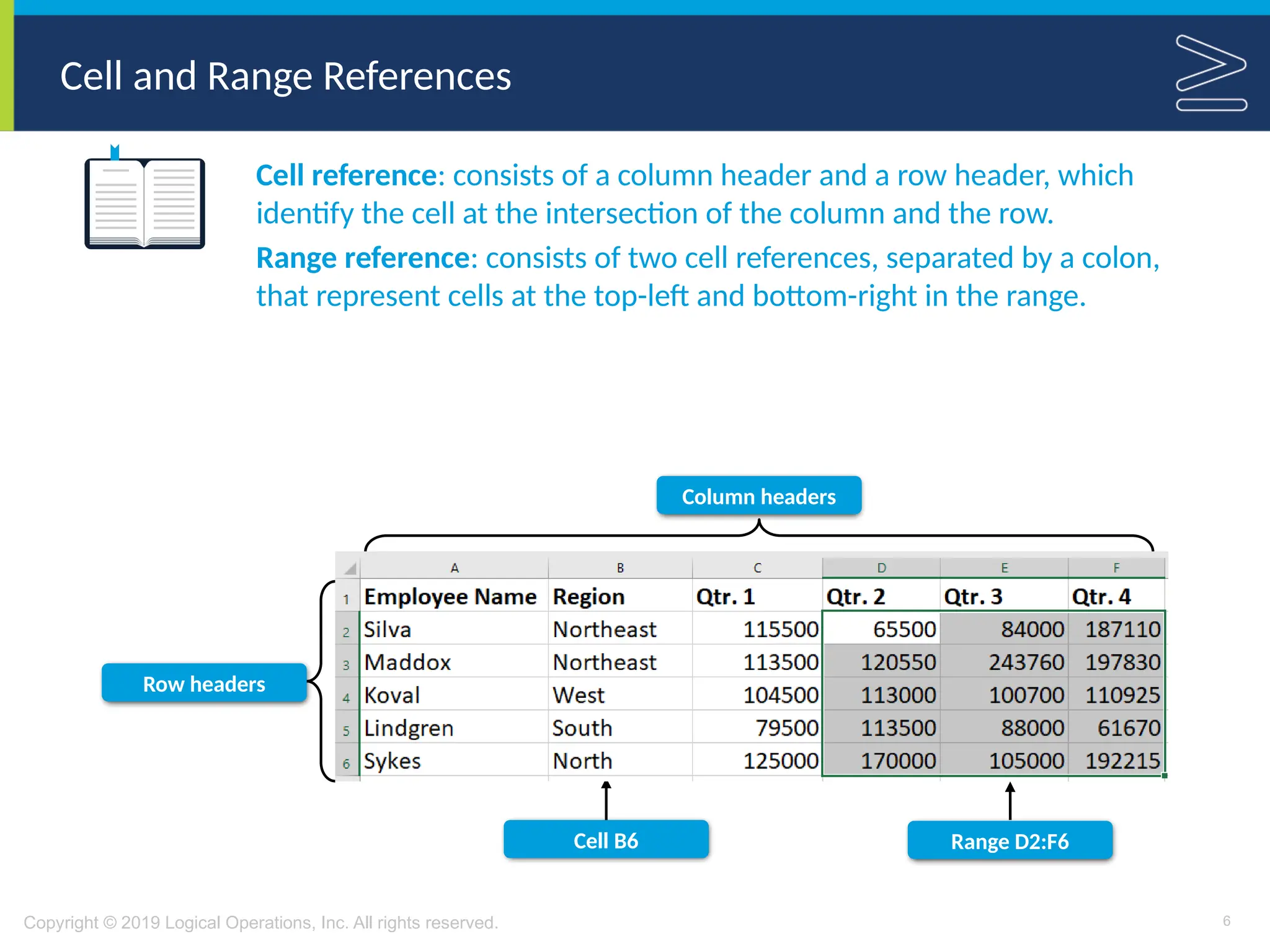Click the cell containing Sykes

[x=454, y=760]
